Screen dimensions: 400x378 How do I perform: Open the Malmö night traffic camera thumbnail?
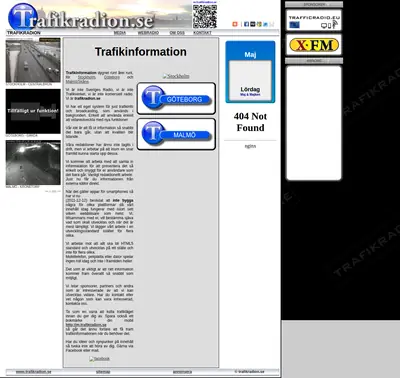pyautogui.click(x=33, y=163)
